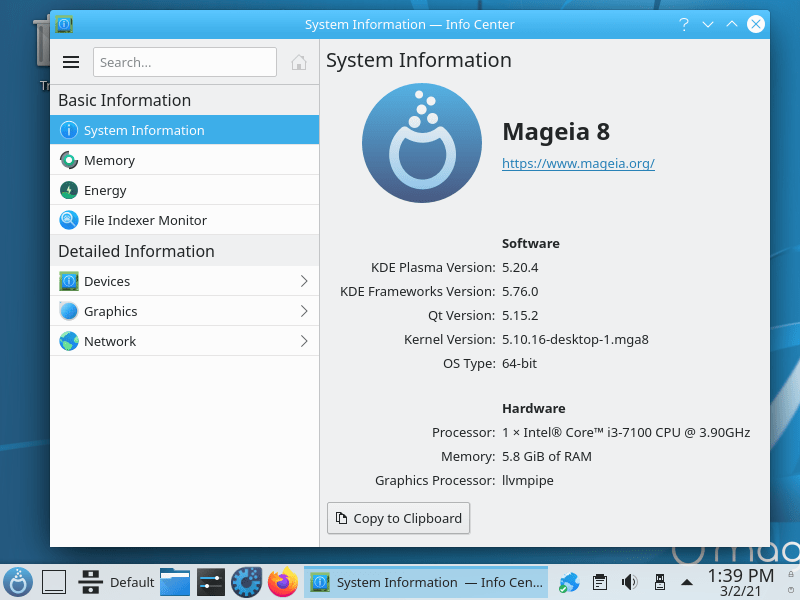Open the clipboard tray icon
The image size is (800, 600).
(x=600, y=582)
